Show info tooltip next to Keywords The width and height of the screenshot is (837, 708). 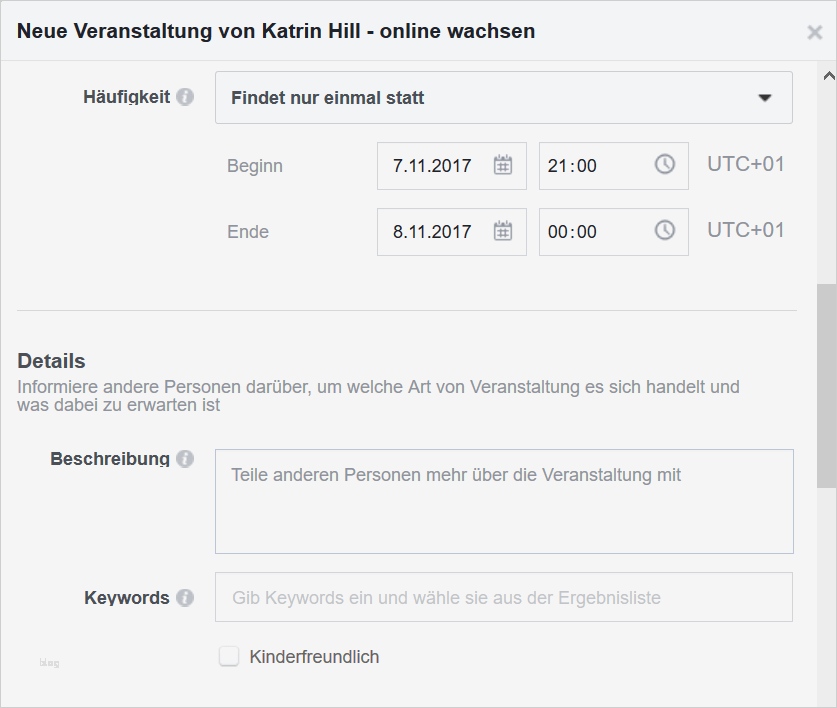(x=185, y=598)
